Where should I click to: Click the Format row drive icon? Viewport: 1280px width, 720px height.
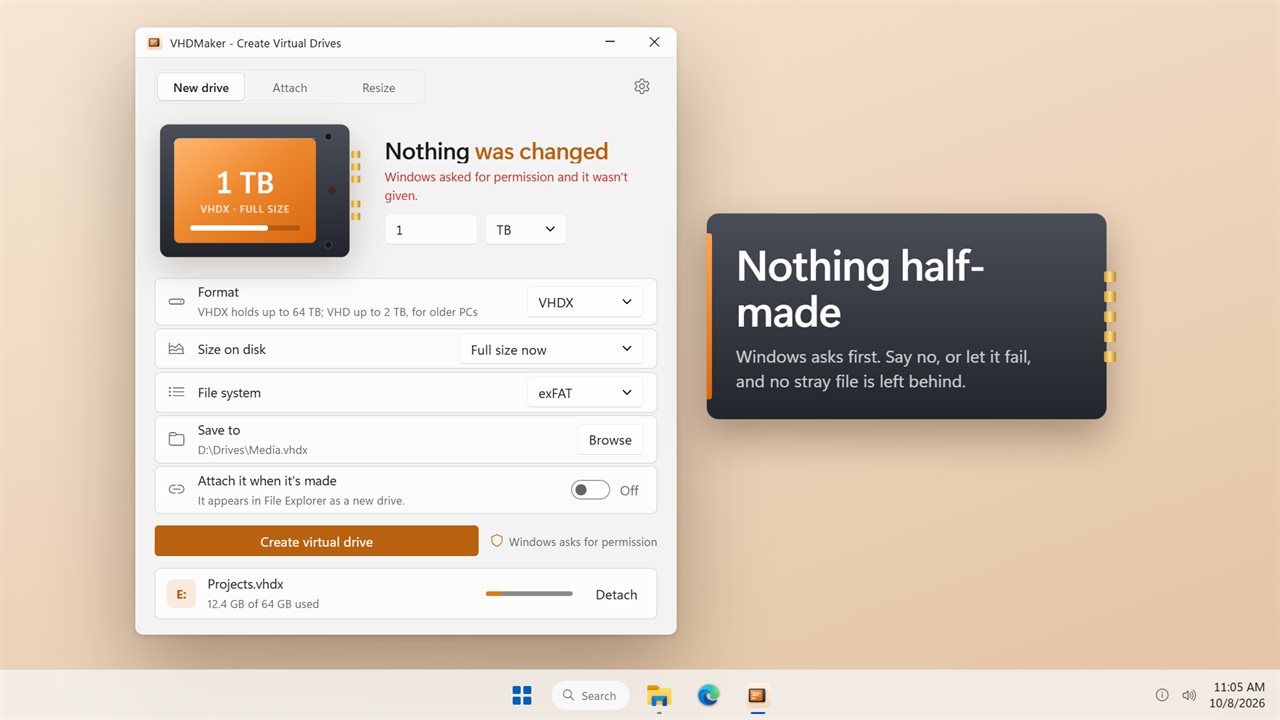point(177,302)
